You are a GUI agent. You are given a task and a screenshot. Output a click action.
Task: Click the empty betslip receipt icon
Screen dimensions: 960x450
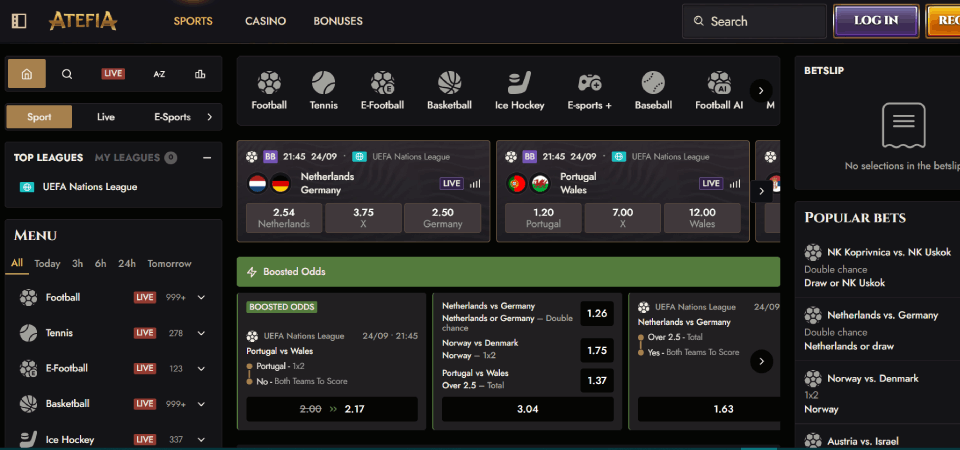(x=903, y=126)
